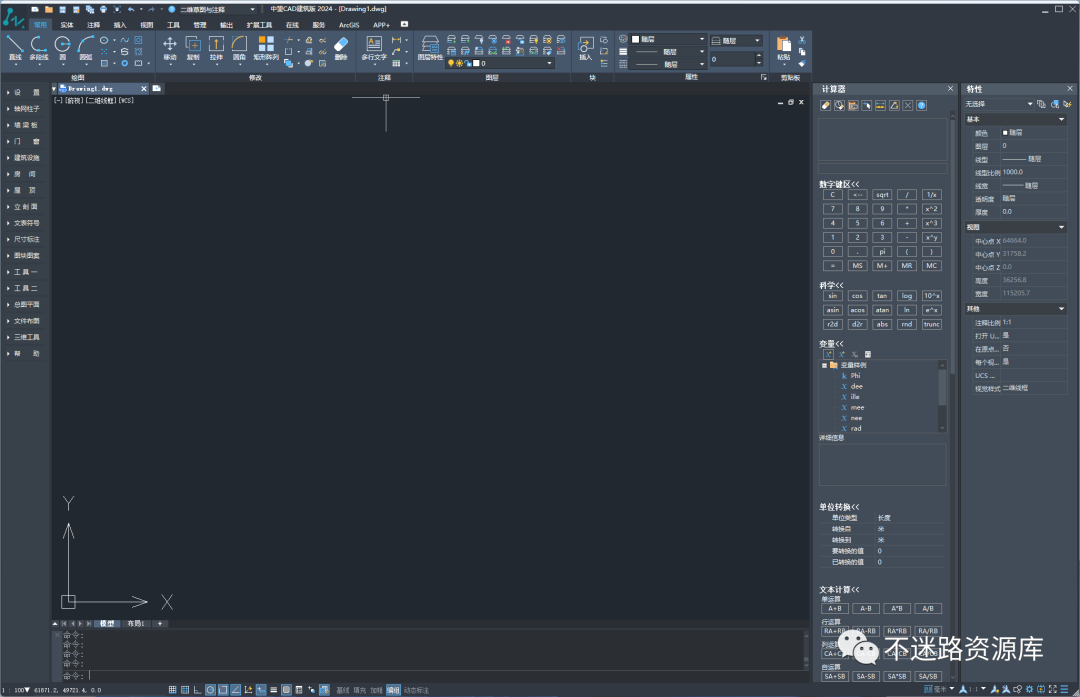The width and height of the screenshot is (1080, 697).
Task: Click the save icon in quick access bar
Action: 62,10
